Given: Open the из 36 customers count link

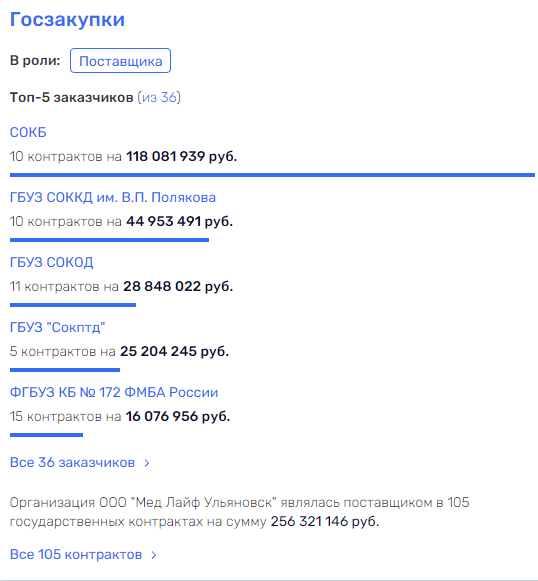Looking at the screenshot, I should click(159, 97).
